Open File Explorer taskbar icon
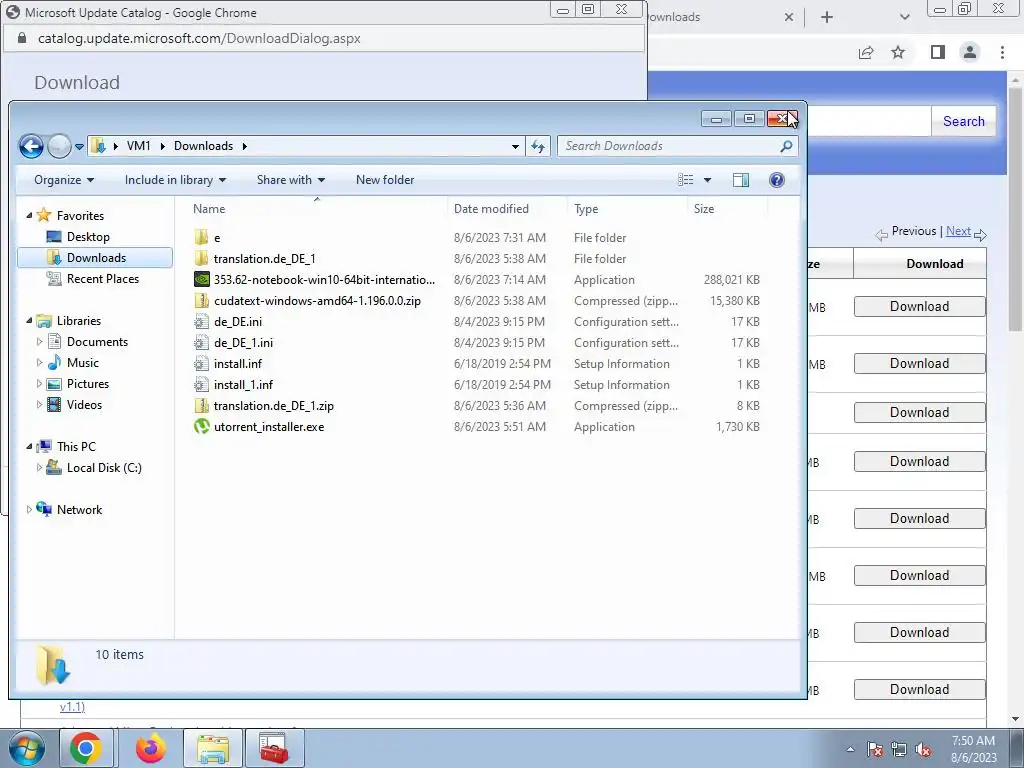1024x768 pixels. (213, 748)
